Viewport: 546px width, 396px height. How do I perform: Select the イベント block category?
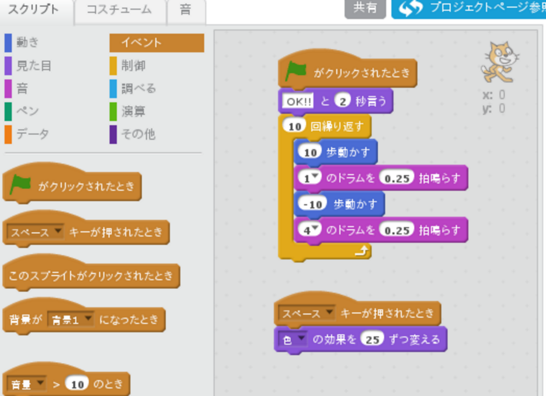tap(157, 43)
